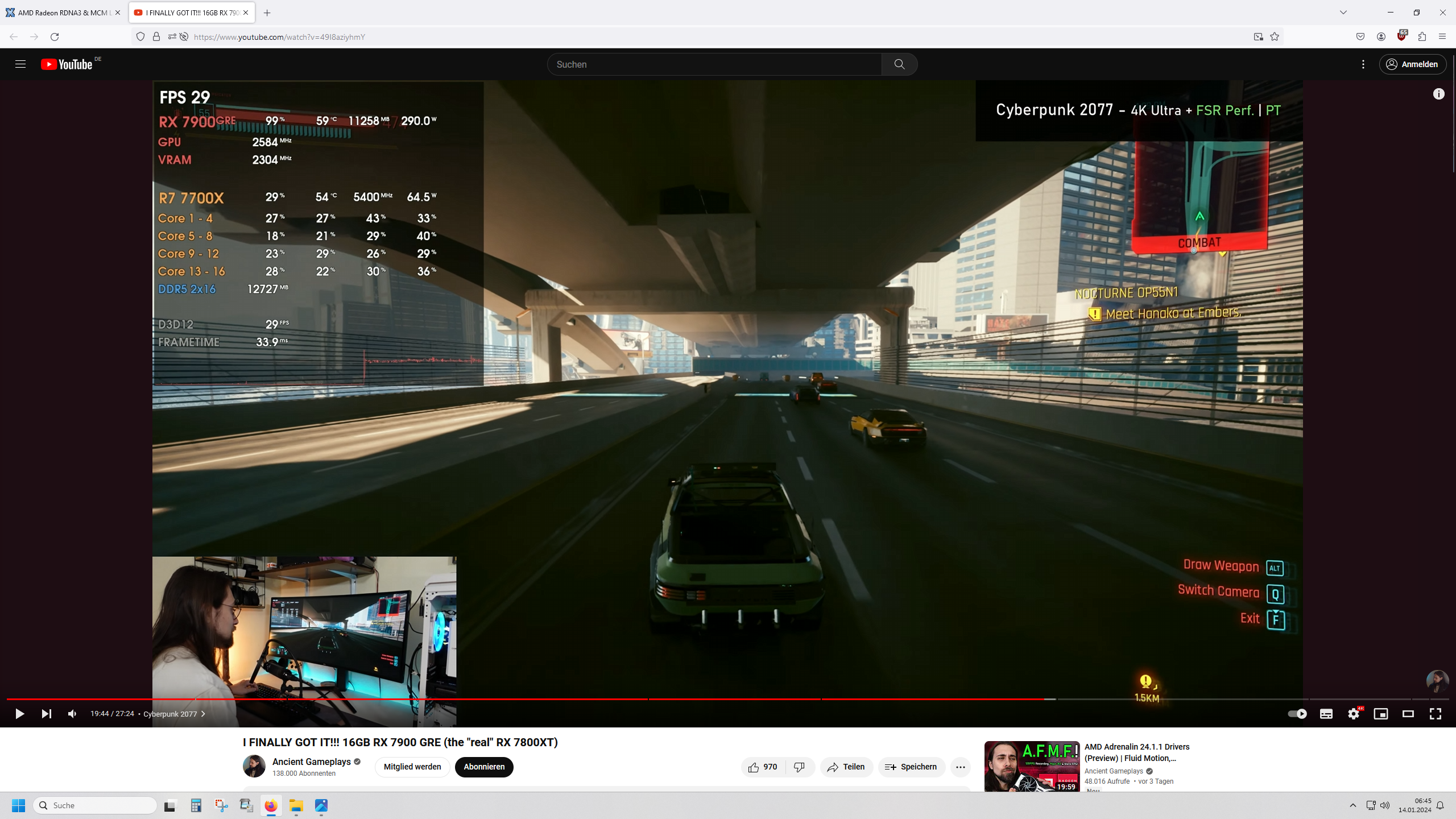
Task: Click the Abonnieren subscribe button
Action: (x=483, y=767)
